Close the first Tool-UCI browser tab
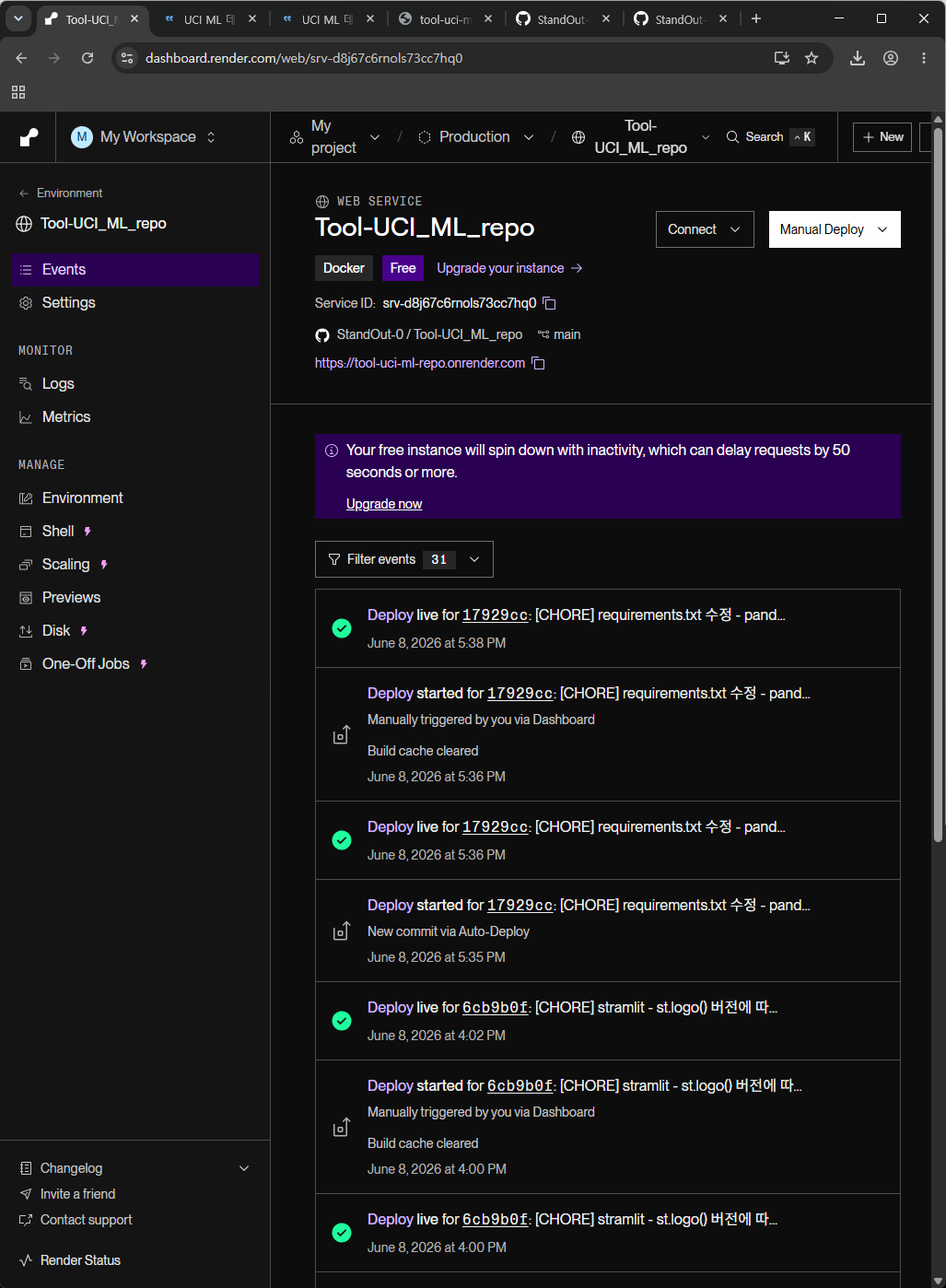The height and width of the screenshot is (1288, 946). click(x=134, y=18)
